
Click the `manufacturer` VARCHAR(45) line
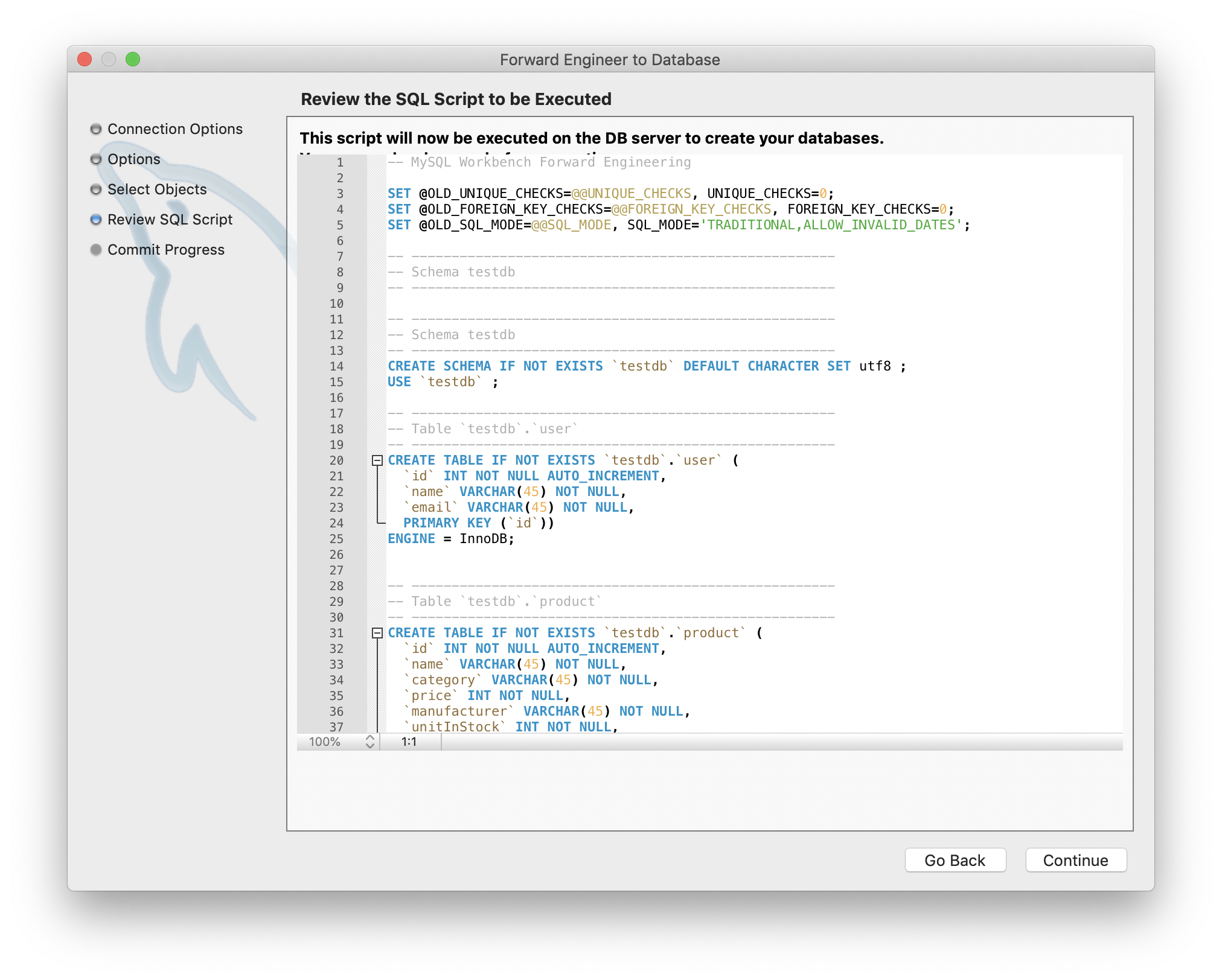[546, 711]
